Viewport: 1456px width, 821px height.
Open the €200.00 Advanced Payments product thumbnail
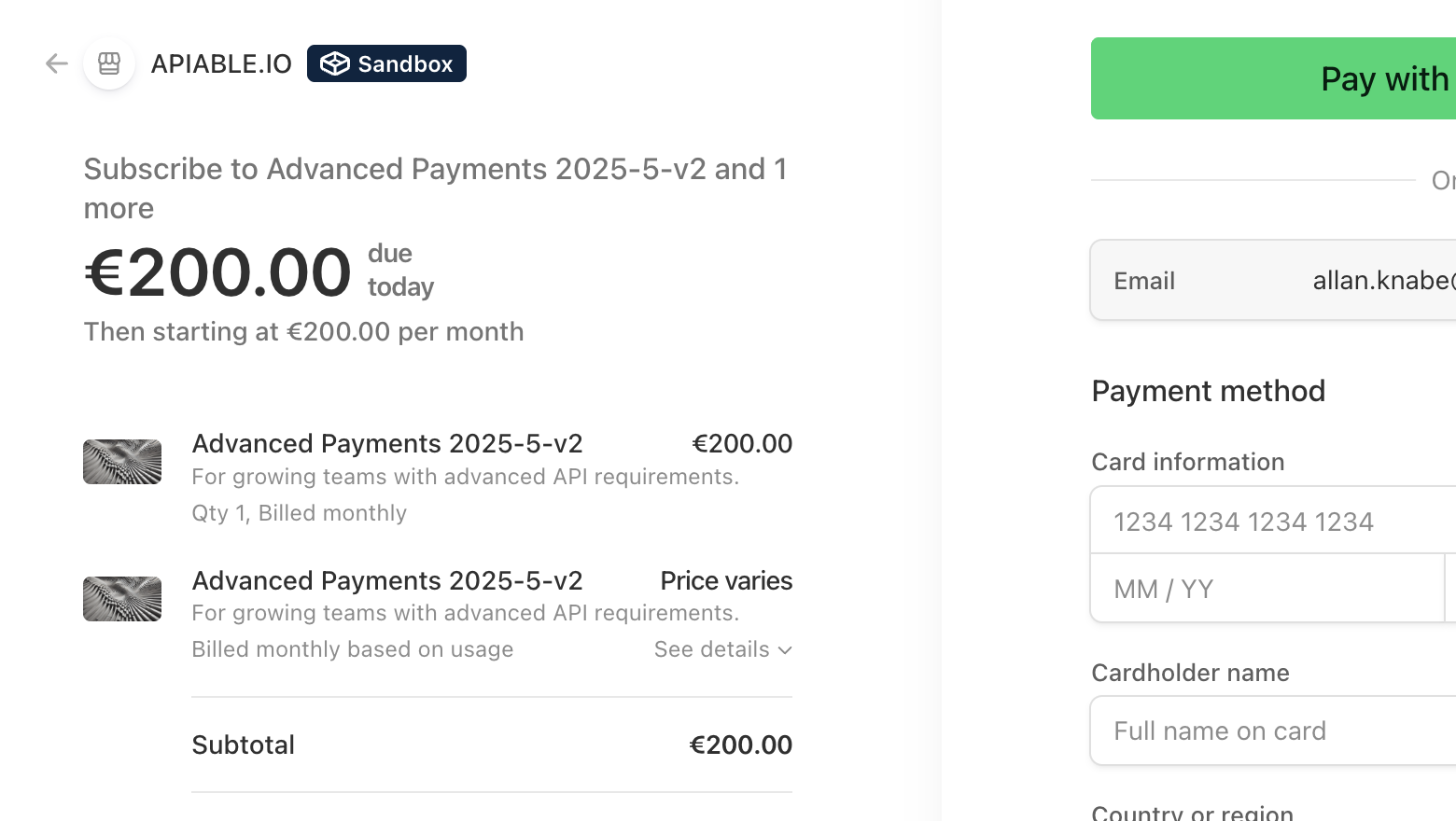(122, 462)
